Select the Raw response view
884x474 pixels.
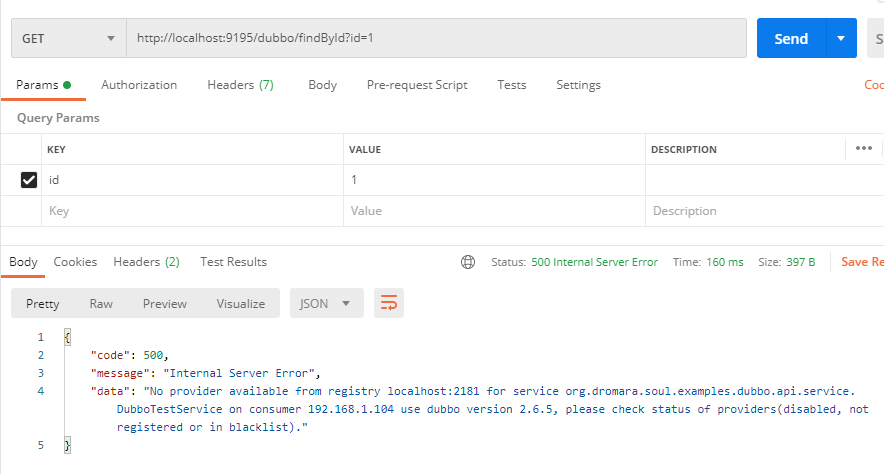click(101, 303)
